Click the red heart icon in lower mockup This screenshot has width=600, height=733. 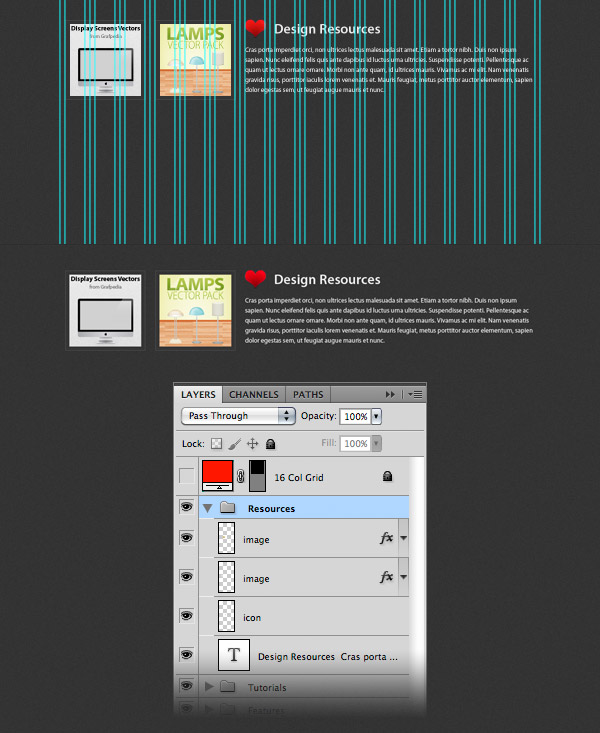[x=255, y=278]
